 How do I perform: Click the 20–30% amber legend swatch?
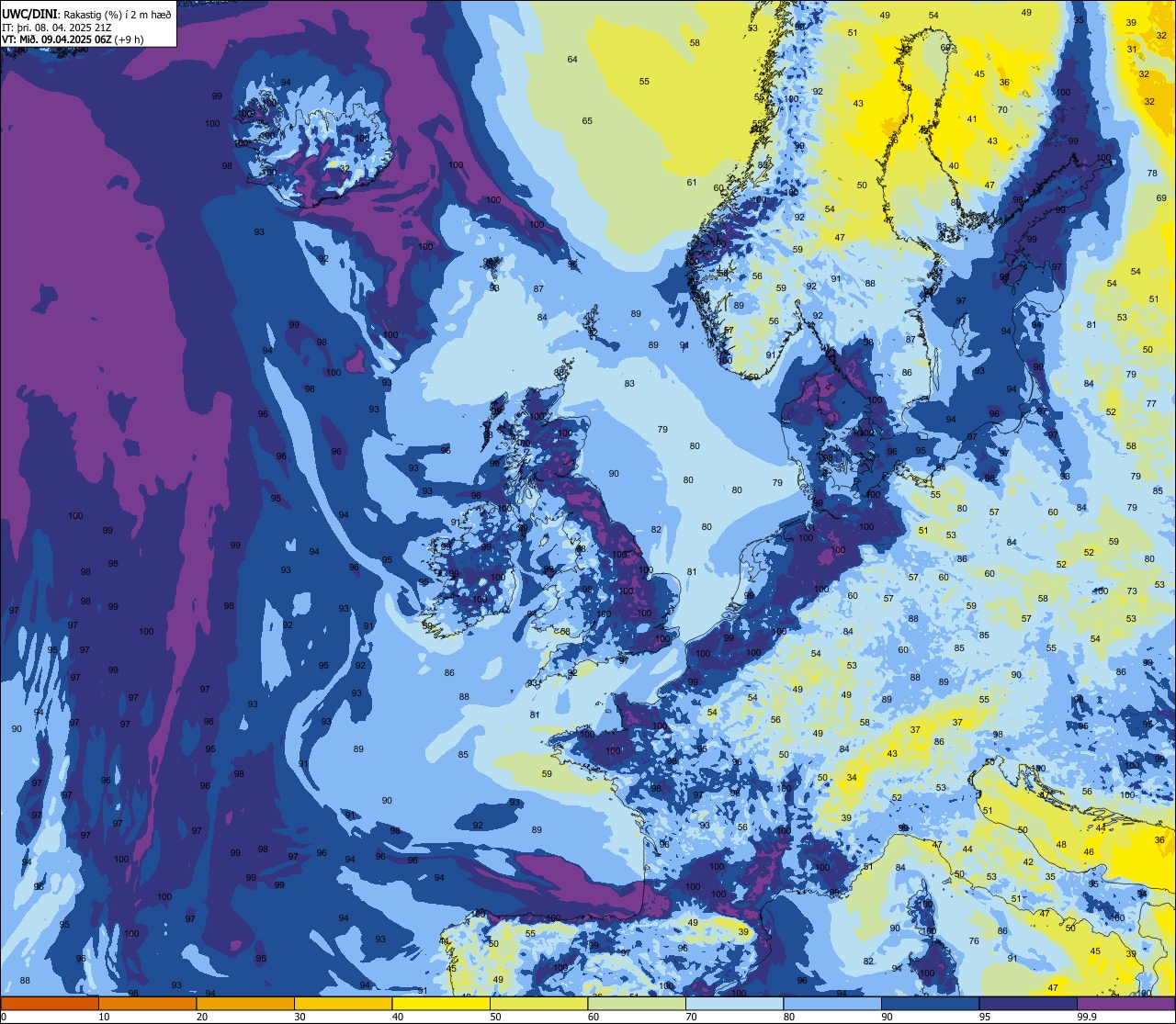[x=245, y=1003]
